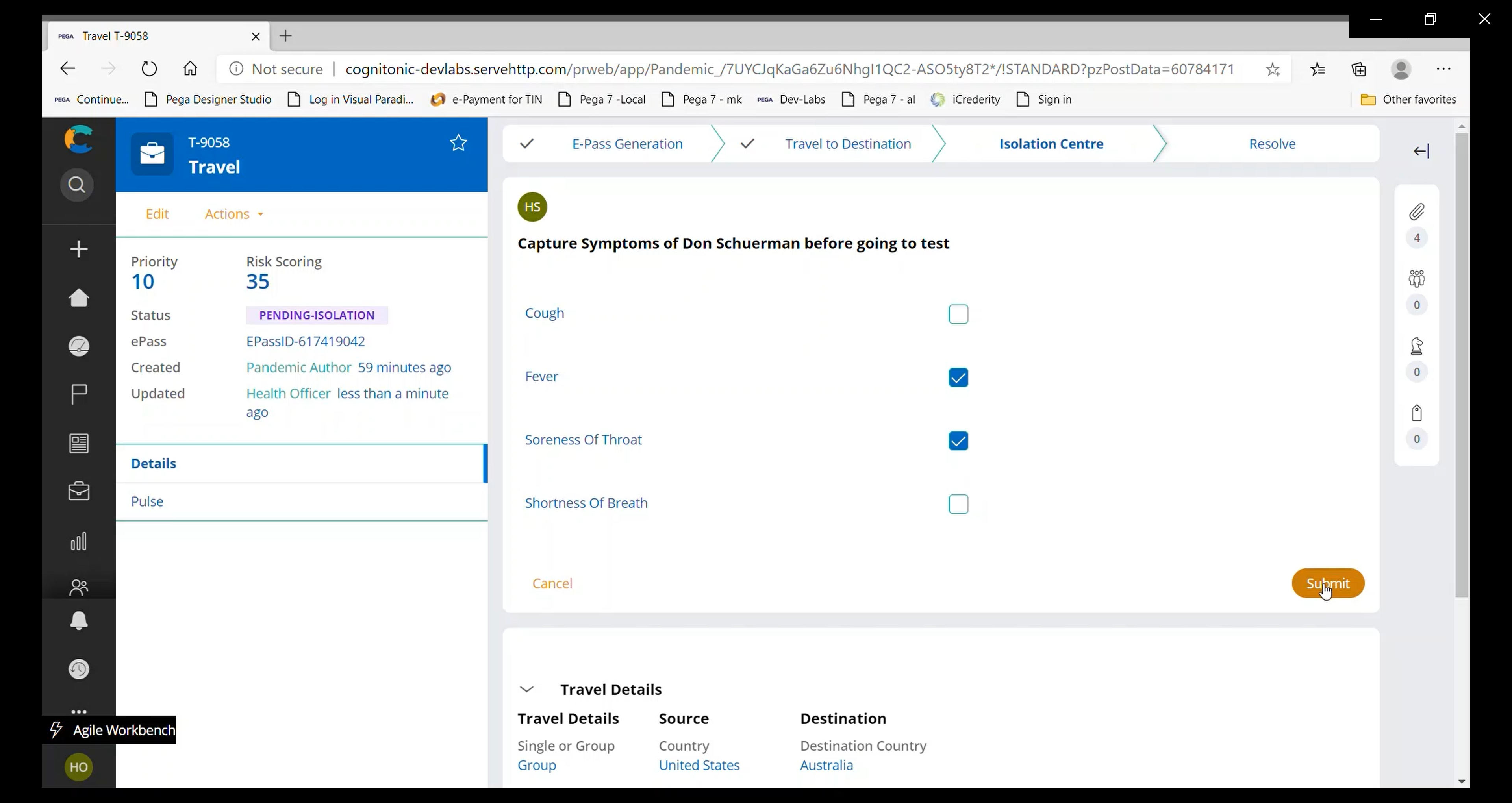Click the plus Create icon in sidebar

click(x=79, y=250)
